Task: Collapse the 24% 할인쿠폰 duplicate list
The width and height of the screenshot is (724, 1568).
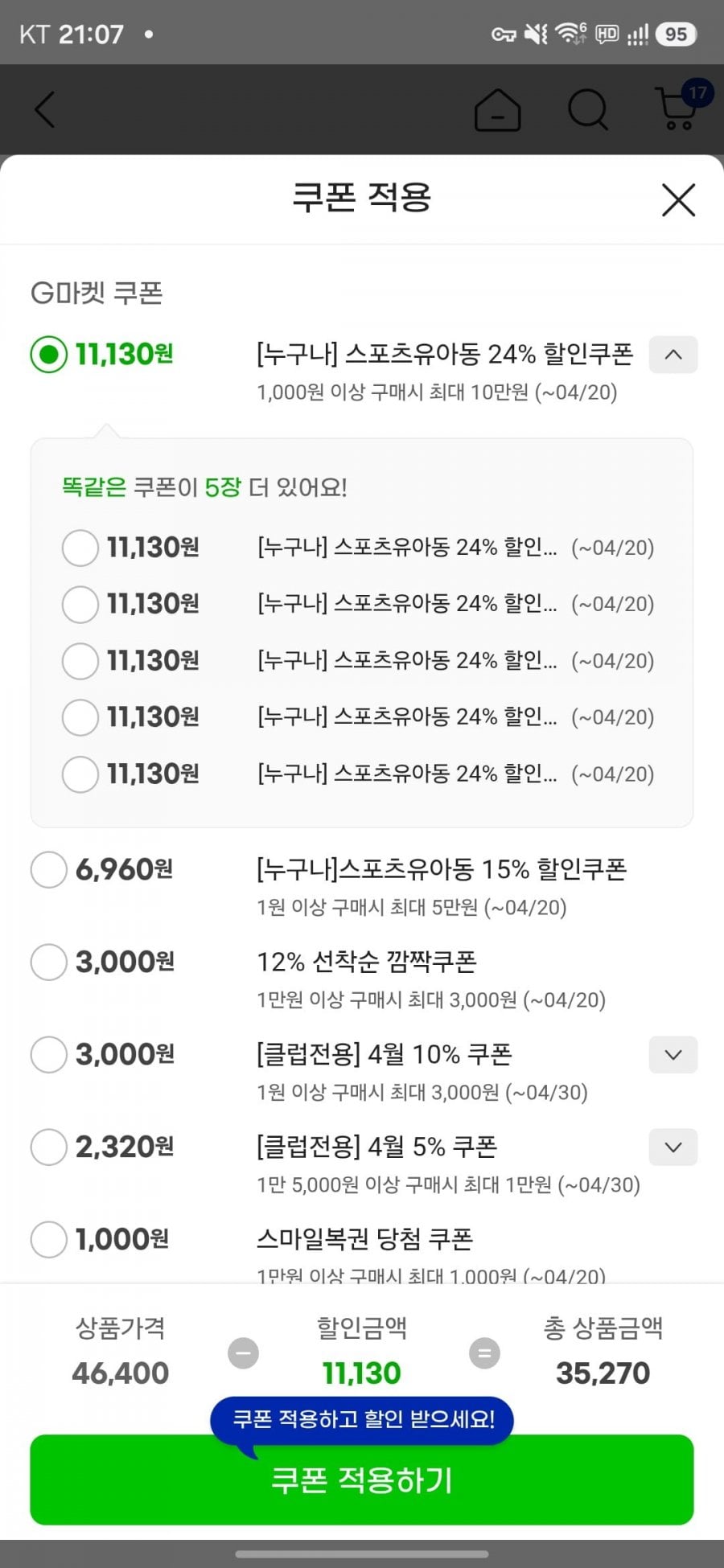Action: [673, 355]
